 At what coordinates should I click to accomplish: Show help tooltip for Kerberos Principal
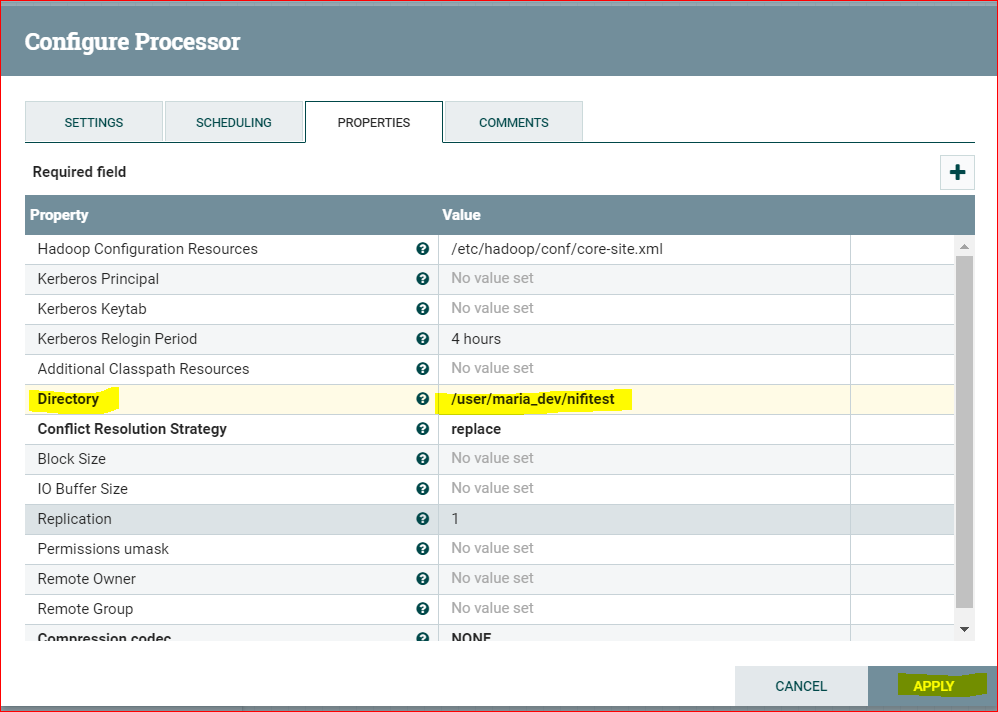click(x=422, y=279)
